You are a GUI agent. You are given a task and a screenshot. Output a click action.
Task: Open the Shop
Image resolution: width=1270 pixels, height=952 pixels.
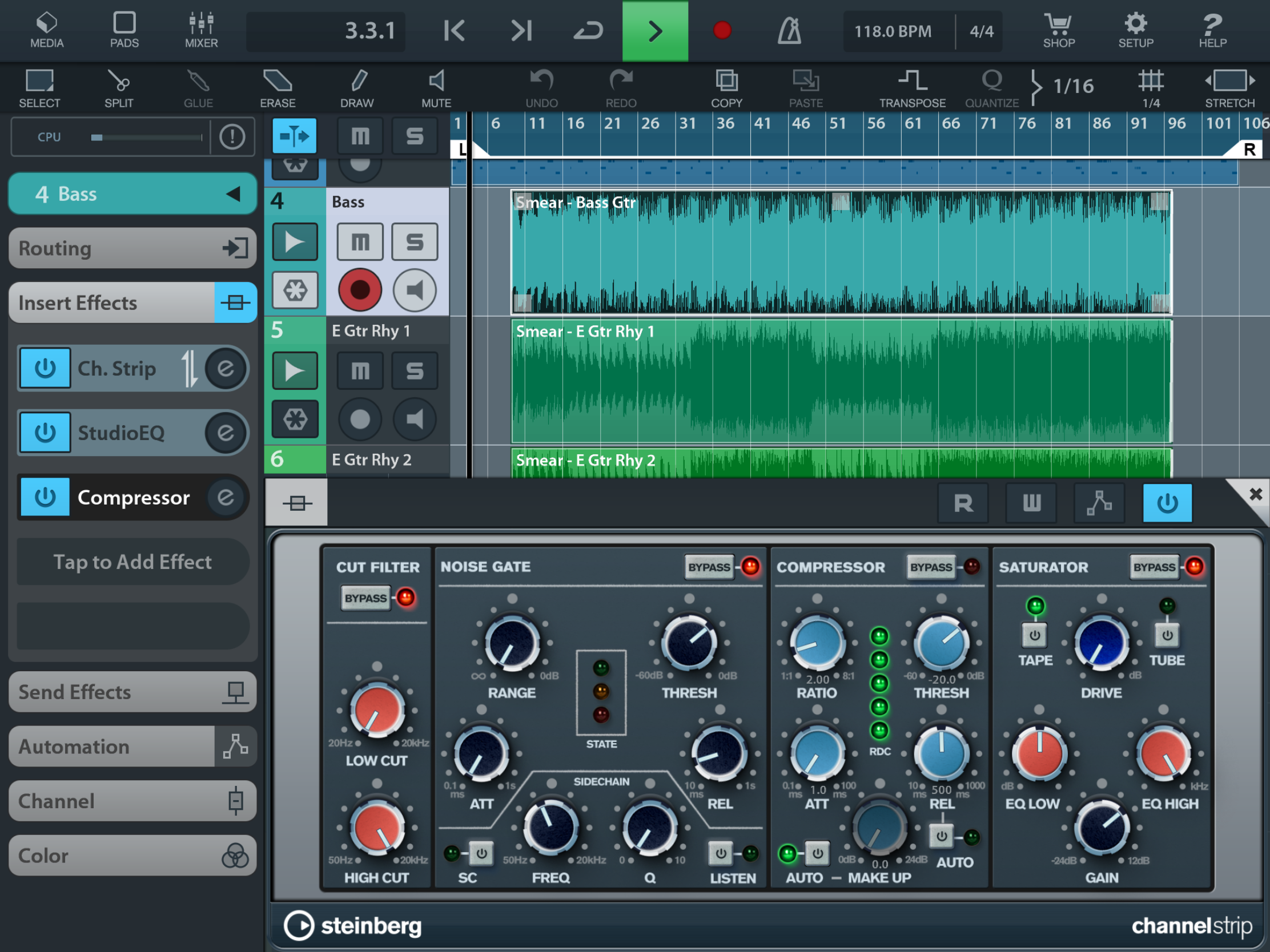tap(1059, 30)
